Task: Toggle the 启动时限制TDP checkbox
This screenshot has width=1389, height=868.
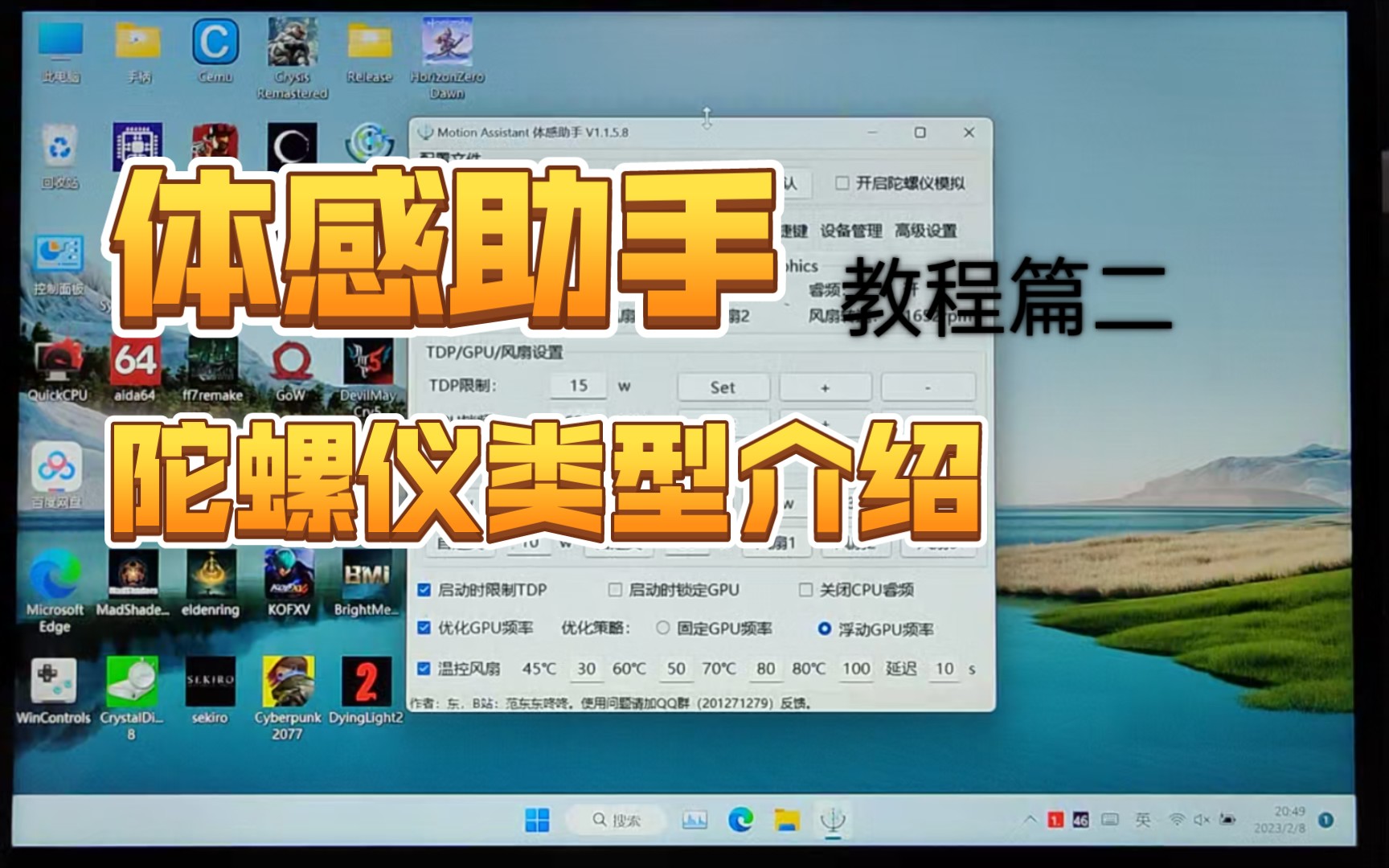Action: click(424, 590)
